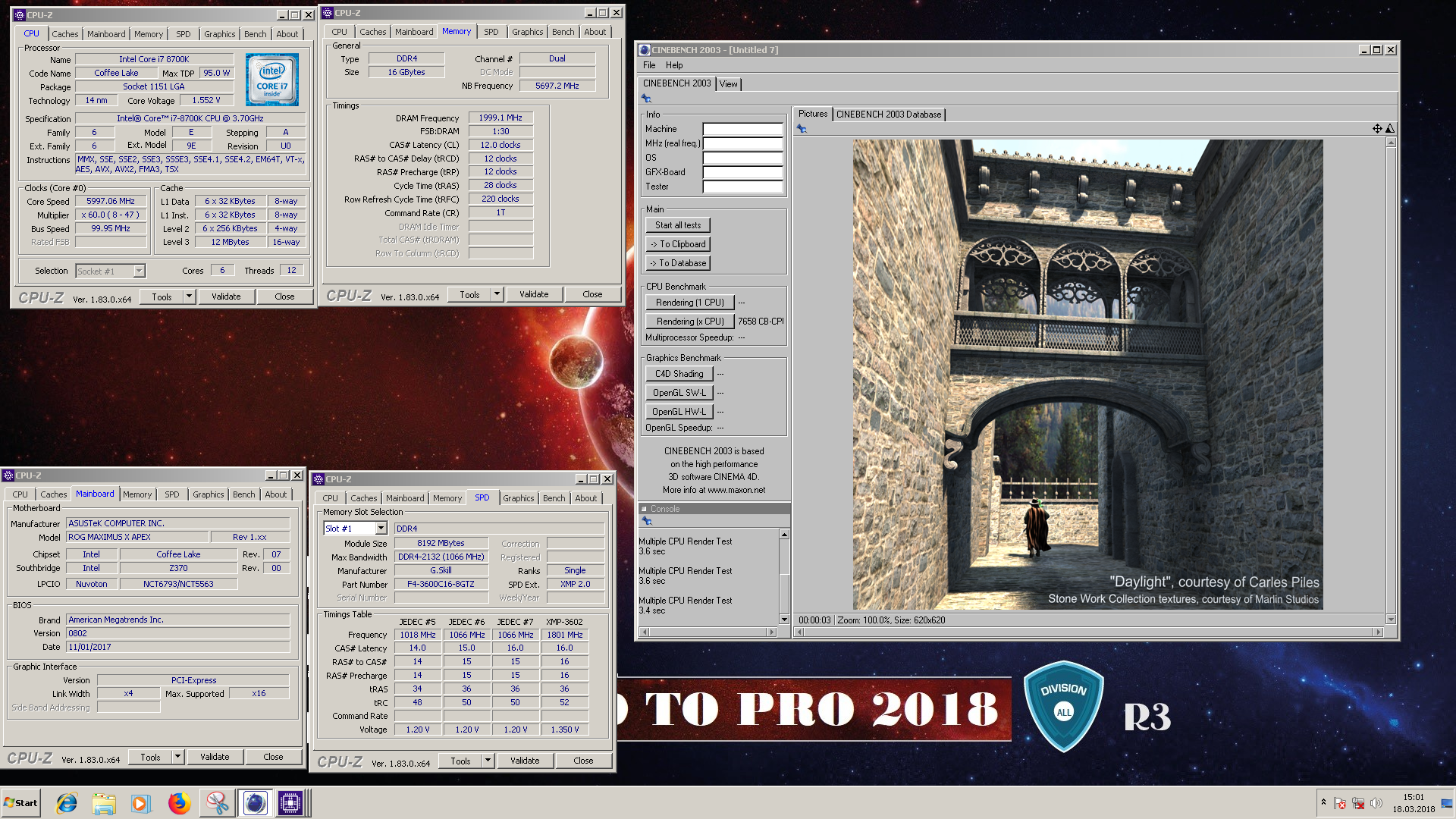
Task: Click the triangle icon beside move cross
Action: pyautogui.click(x=1390, y=129)
